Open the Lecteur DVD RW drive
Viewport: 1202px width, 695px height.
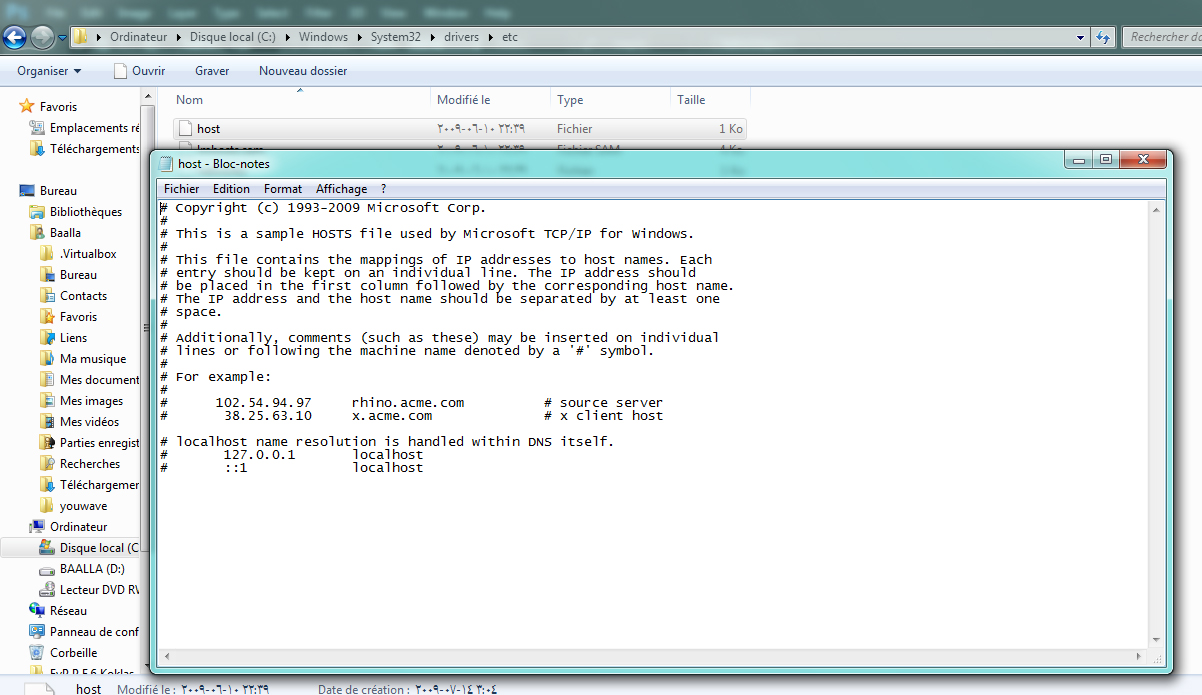tap(90, 590)
